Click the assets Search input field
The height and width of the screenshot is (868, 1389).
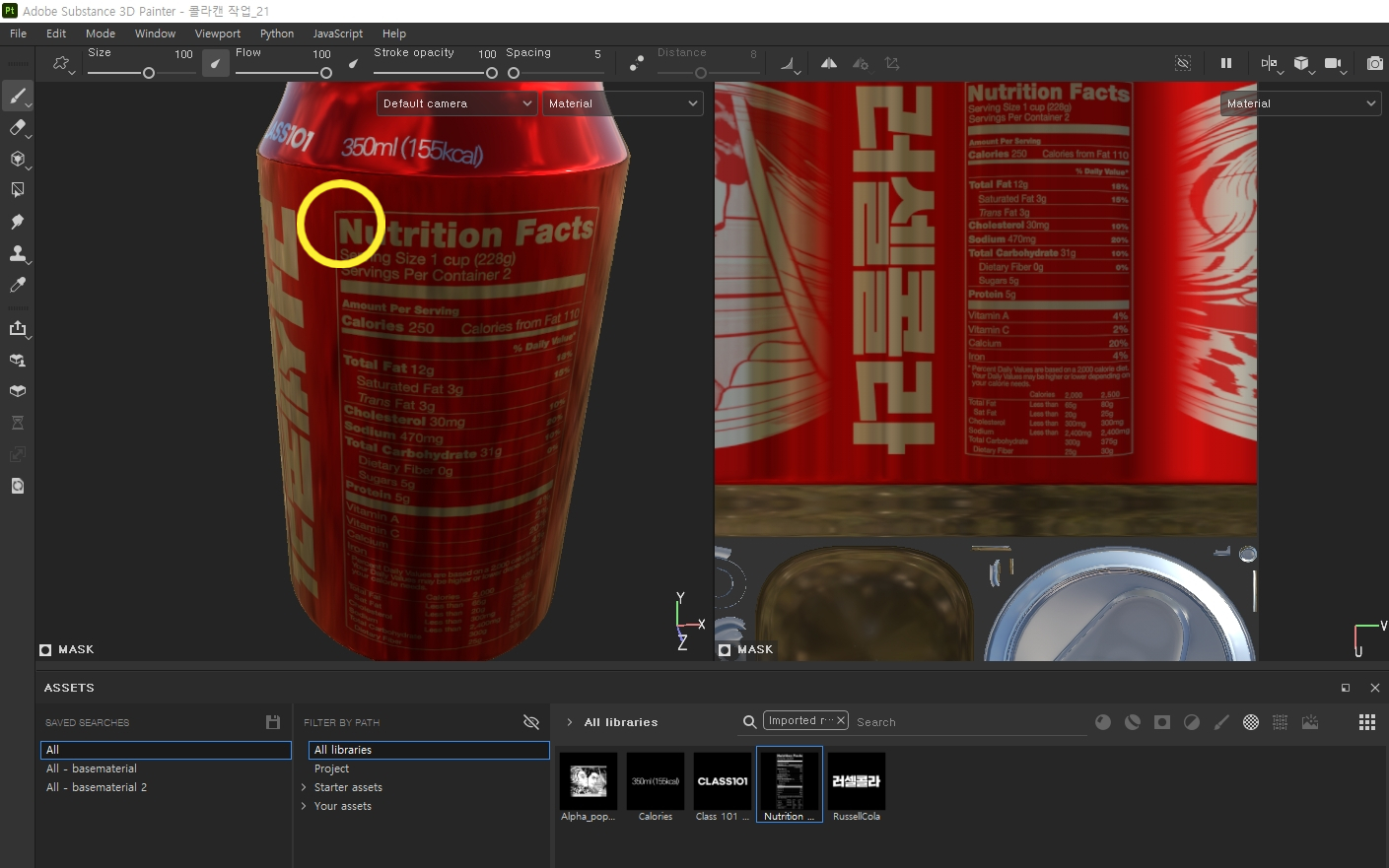969,722
